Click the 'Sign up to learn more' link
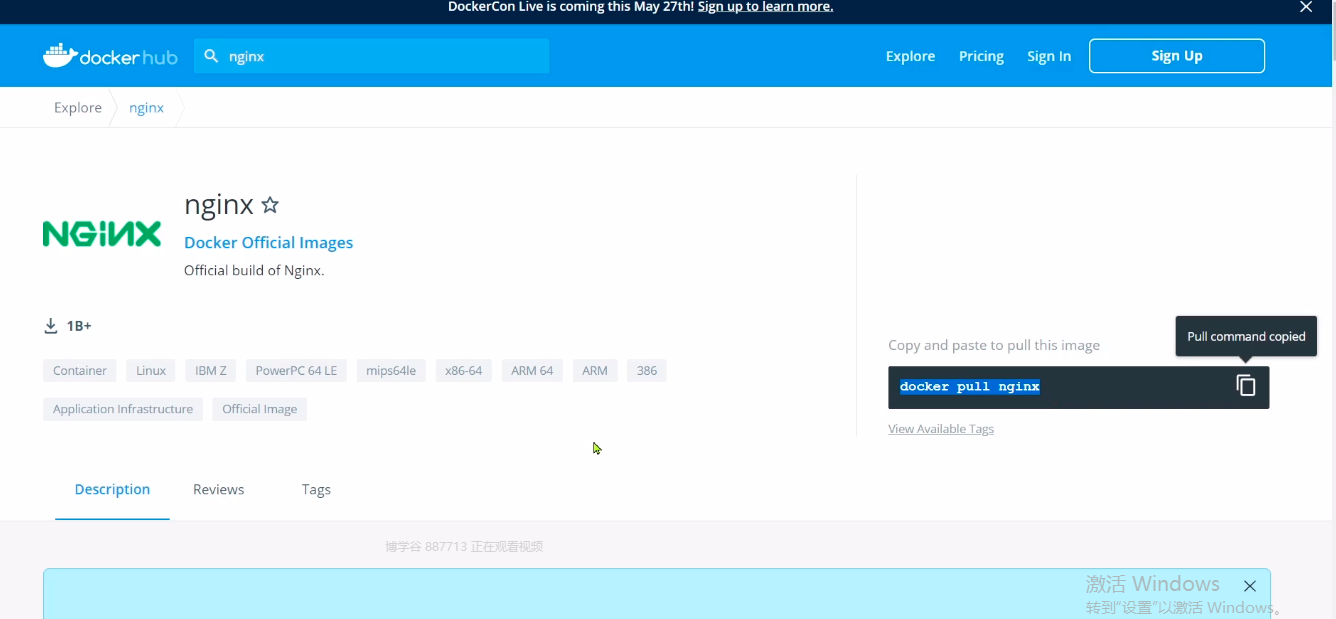This screenshot has width=1336, height=619. pos(765,7)
